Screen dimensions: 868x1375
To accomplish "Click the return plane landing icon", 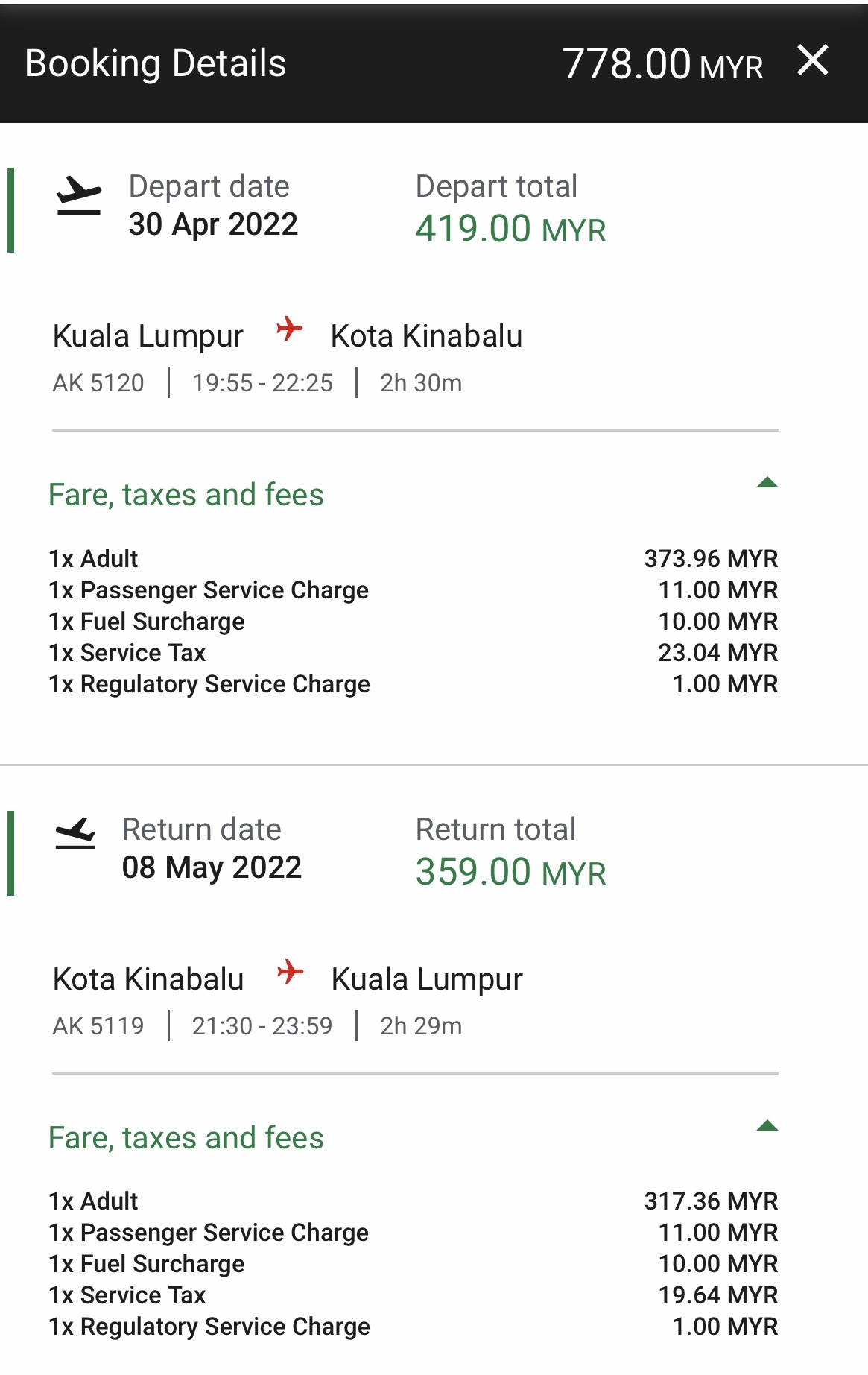I will click(76, 834).
